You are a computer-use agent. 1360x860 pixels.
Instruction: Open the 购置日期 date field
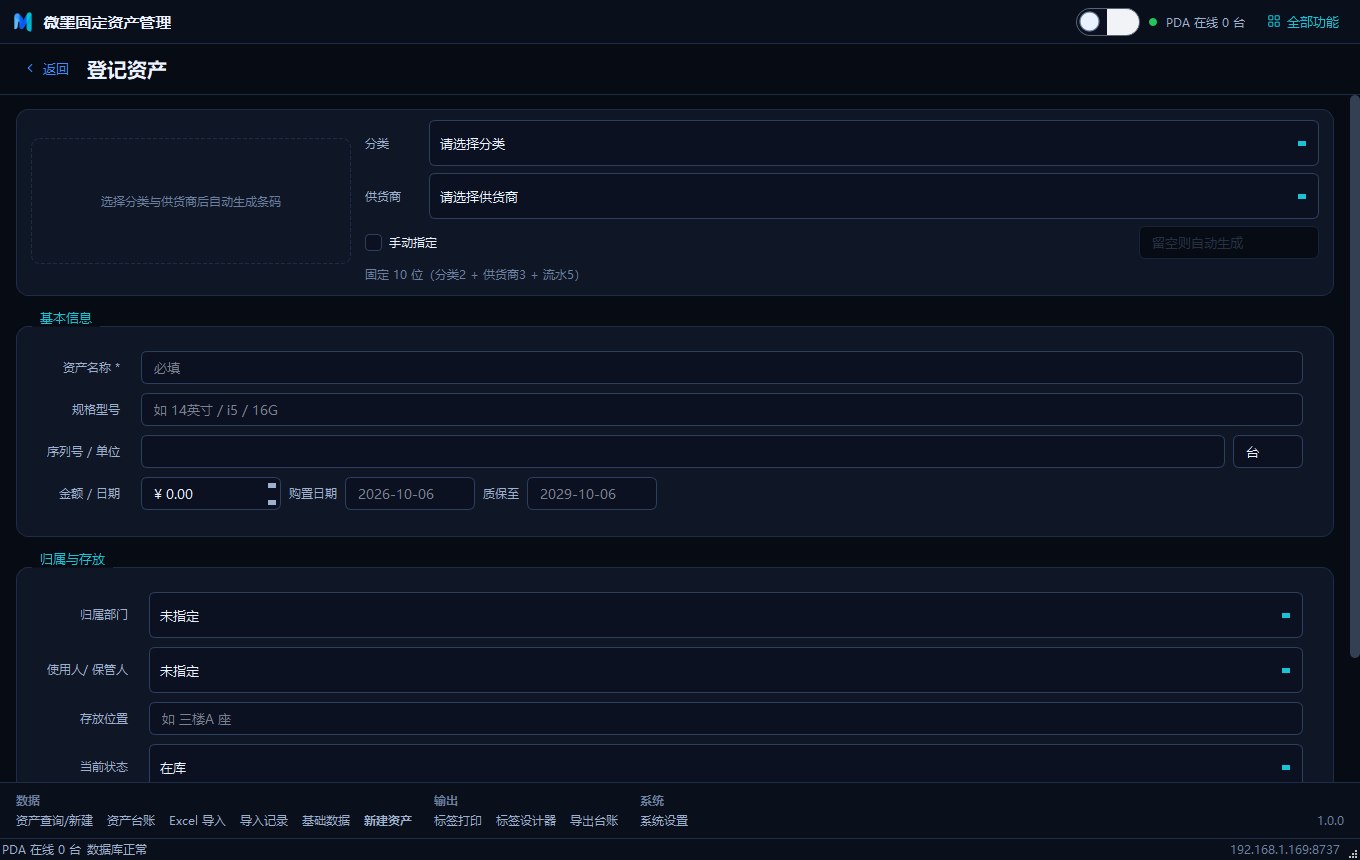tap(410, 494)
